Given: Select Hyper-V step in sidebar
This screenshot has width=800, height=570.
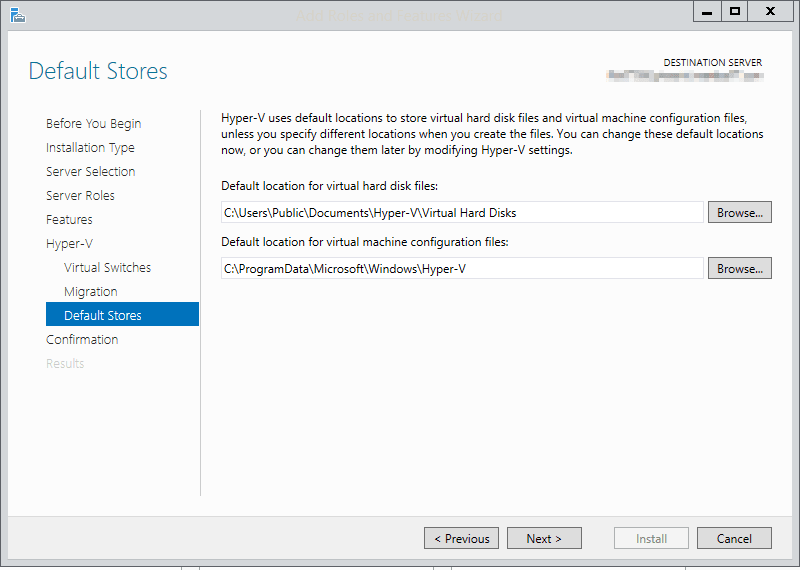Looking at the screenshot, I should pos(69,243).
